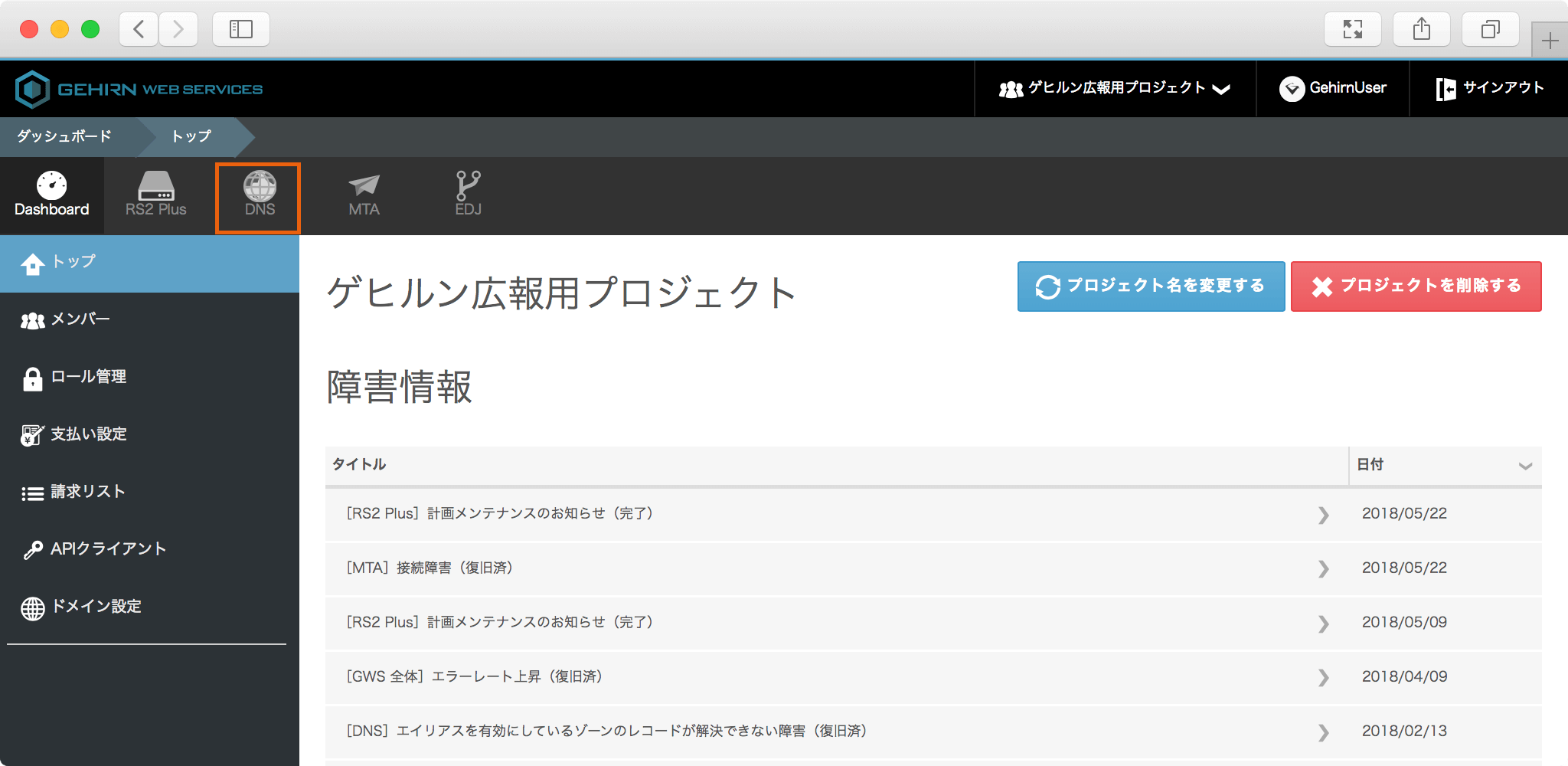Screen dimensions: 1568x766
Task: Click the Gehirn Web Services logo
Action: [x=138, y=87]
